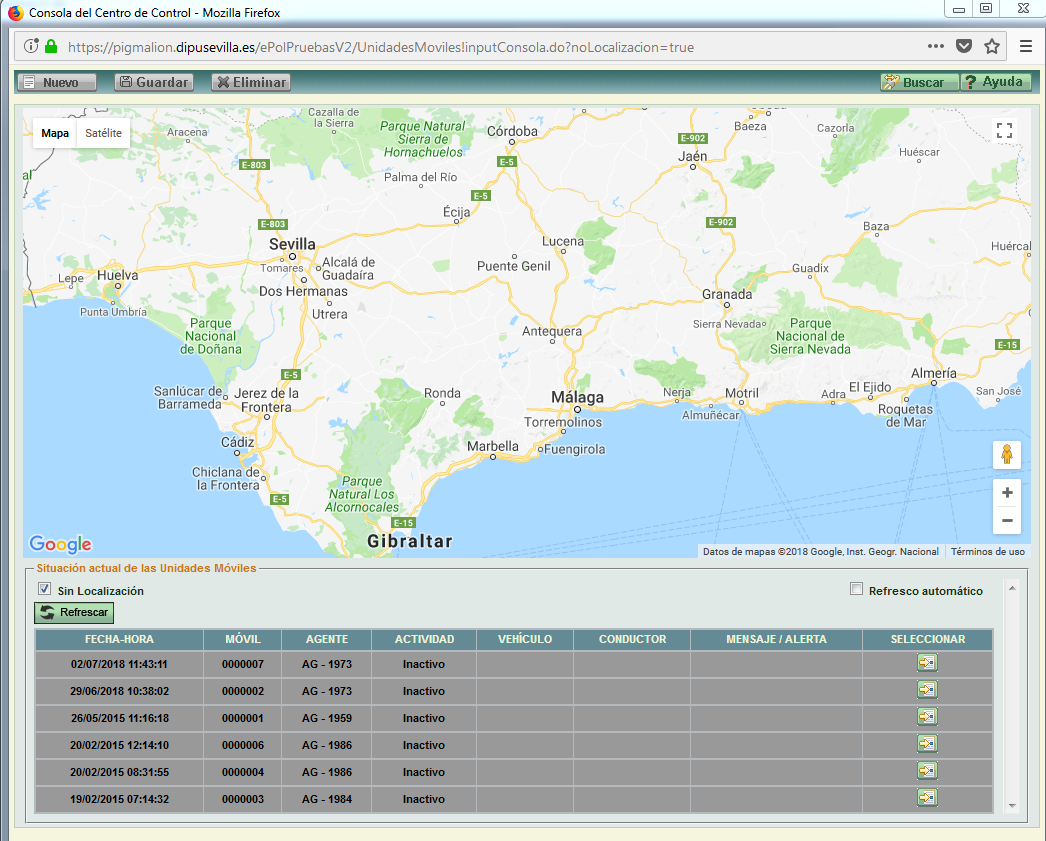Click Guardar to save
The height and width of the screenshot is (841, 1046).
tap(153, 83)
